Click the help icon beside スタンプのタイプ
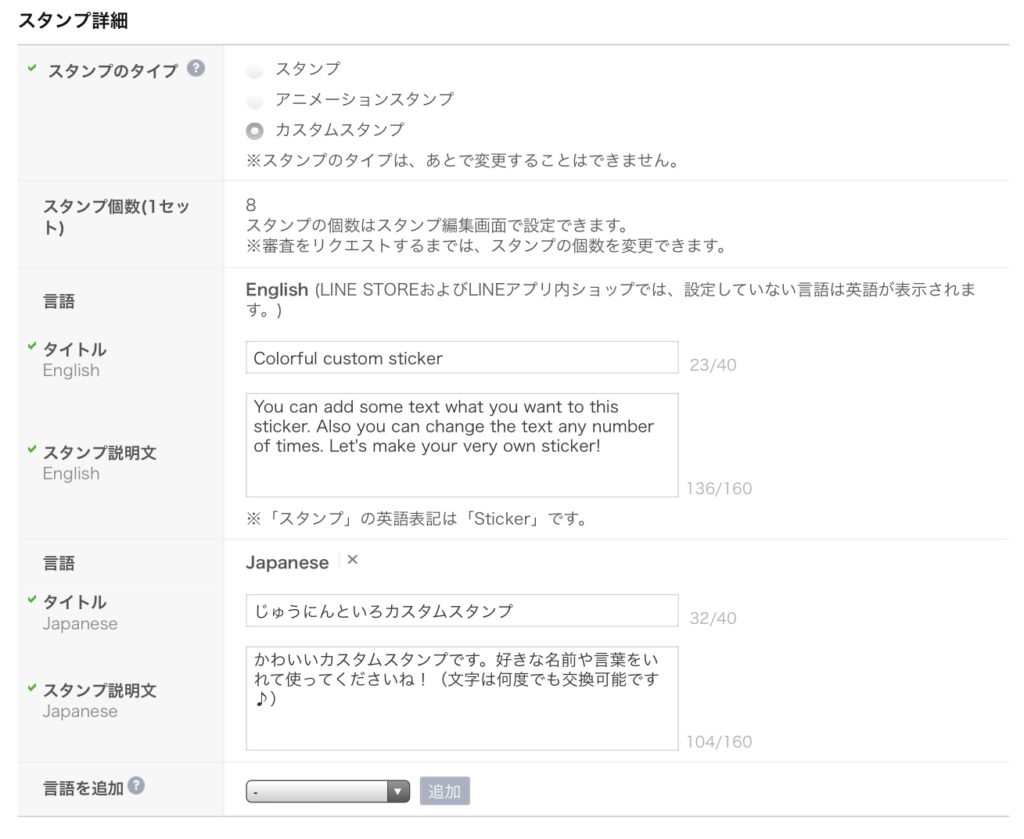Image resolution: width=1024 pixels, height=839 pixels. point(197,69)
